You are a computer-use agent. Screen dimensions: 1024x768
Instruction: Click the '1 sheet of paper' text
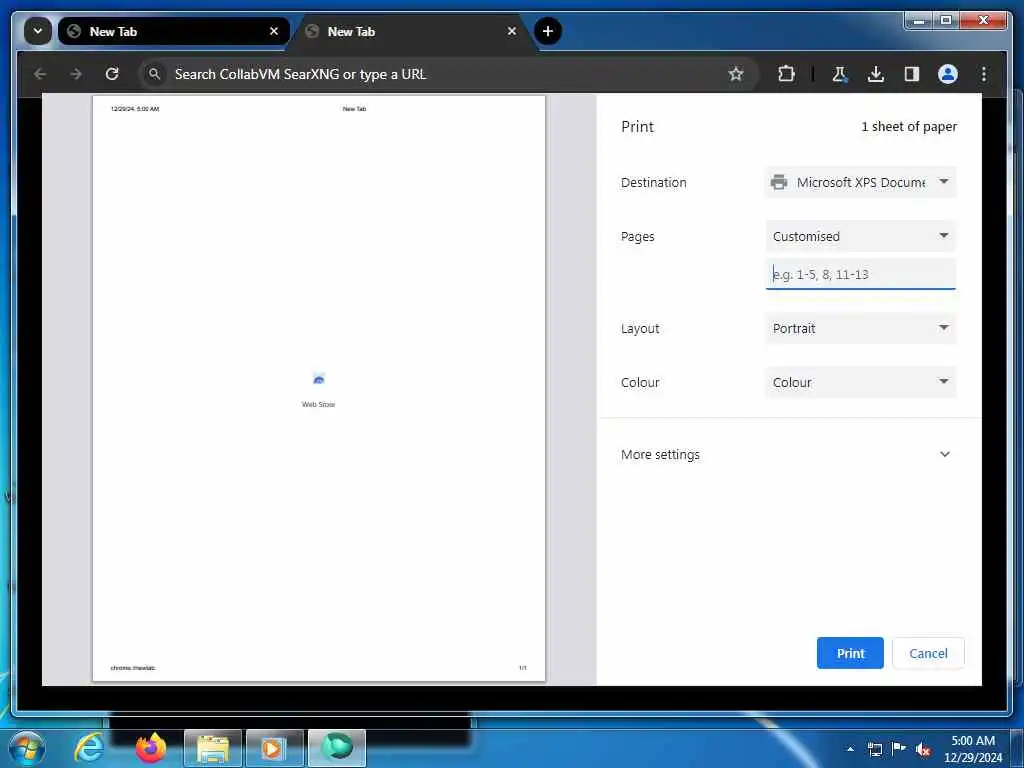909,127
